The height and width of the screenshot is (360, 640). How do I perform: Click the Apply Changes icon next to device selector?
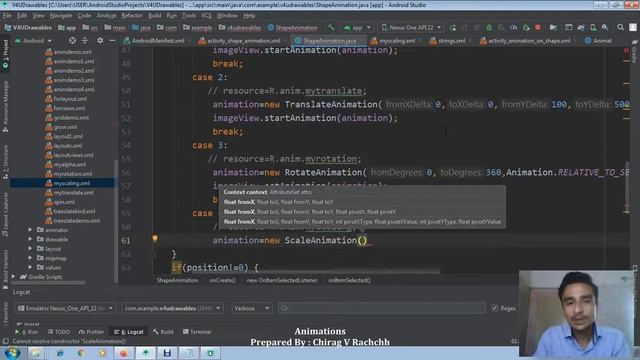pyautogui.click(x=453, y=27)
